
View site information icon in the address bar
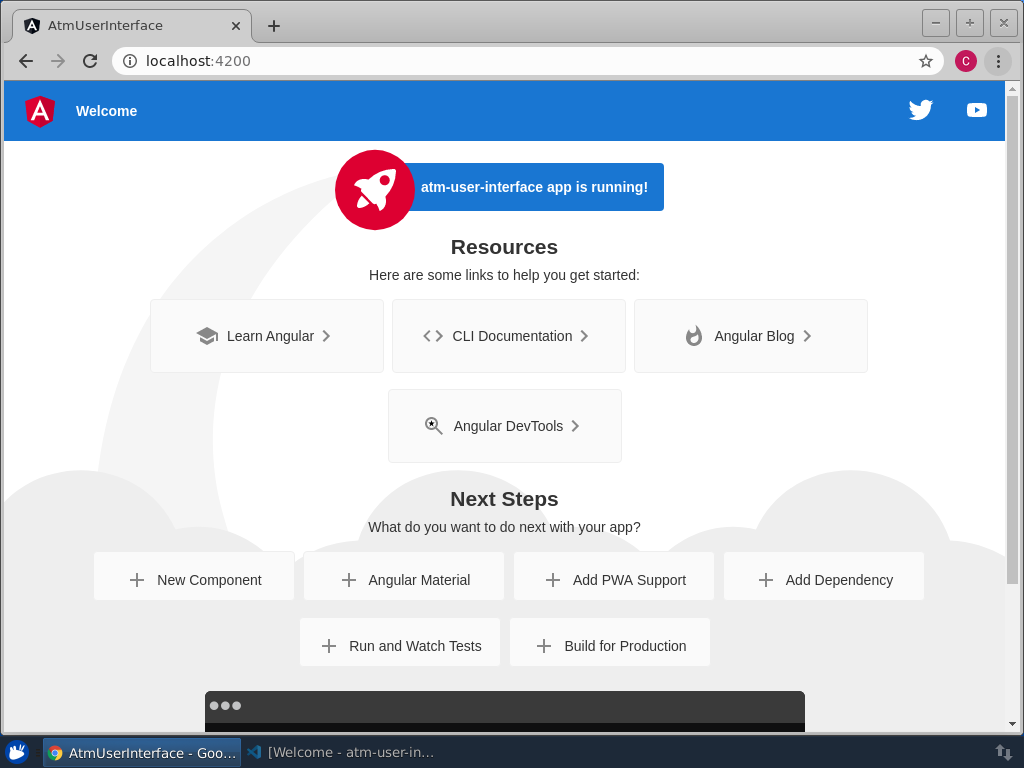tap(130, 61)
